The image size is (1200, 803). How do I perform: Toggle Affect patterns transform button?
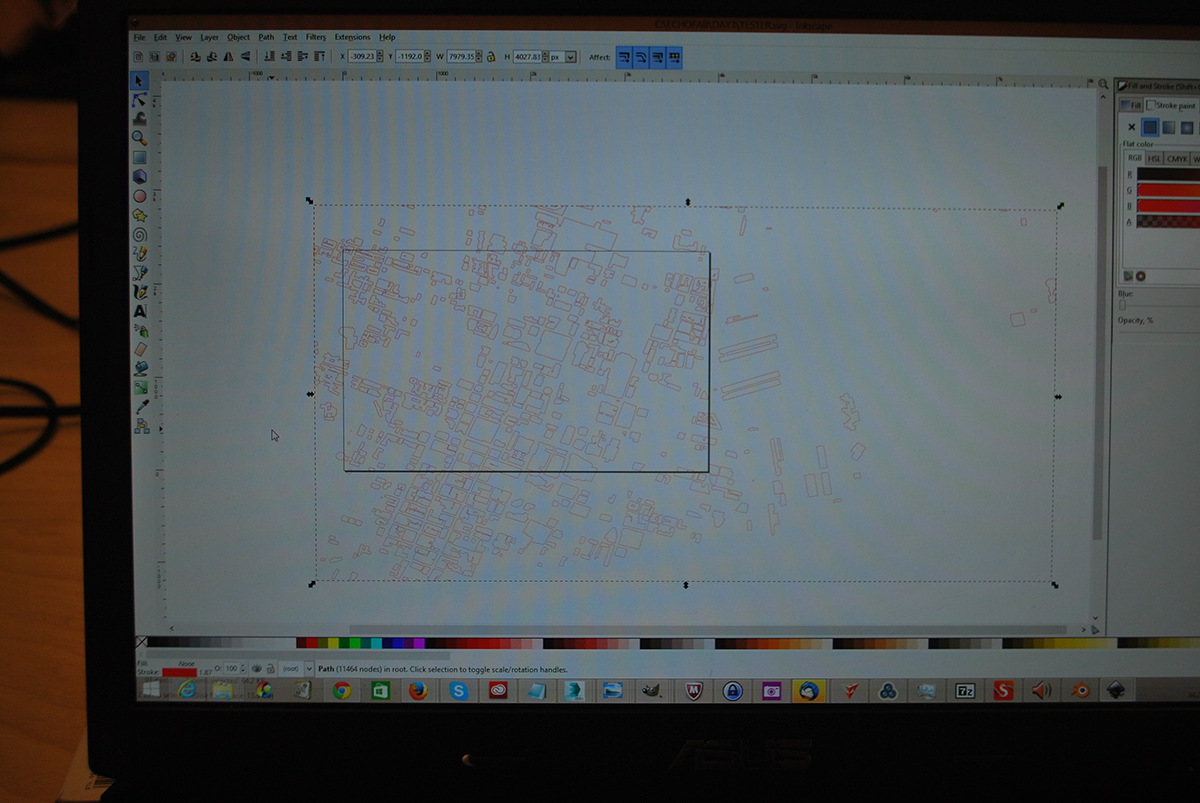674,57
